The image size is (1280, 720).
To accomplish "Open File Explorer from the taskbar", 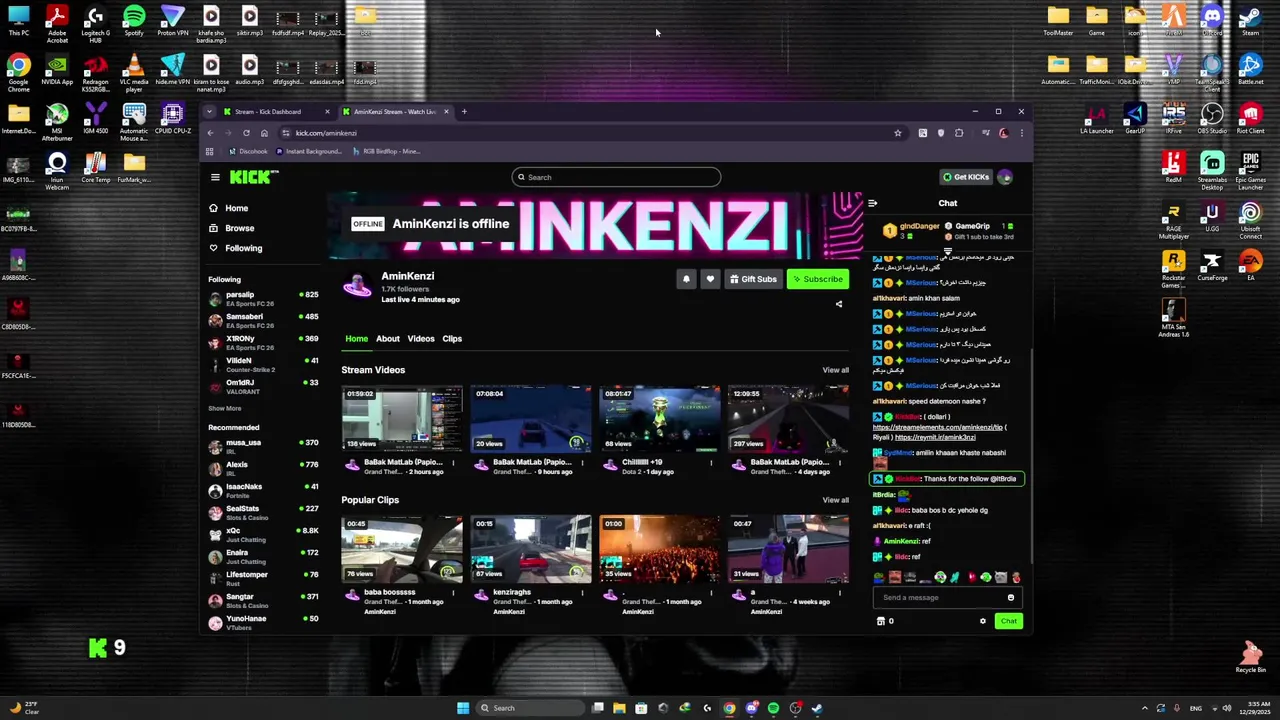I will tap(619, 708).
